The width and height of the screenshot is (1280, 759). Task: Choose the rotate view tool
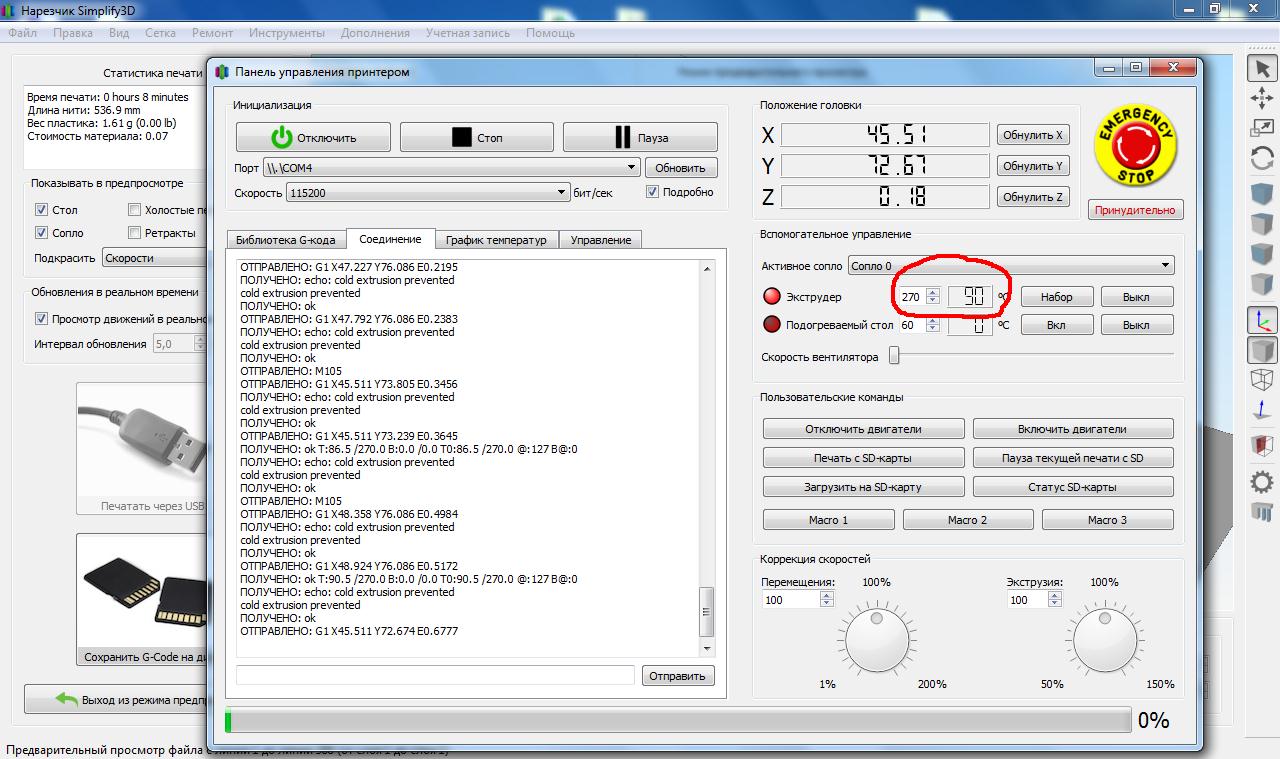tap(1262, 158)
